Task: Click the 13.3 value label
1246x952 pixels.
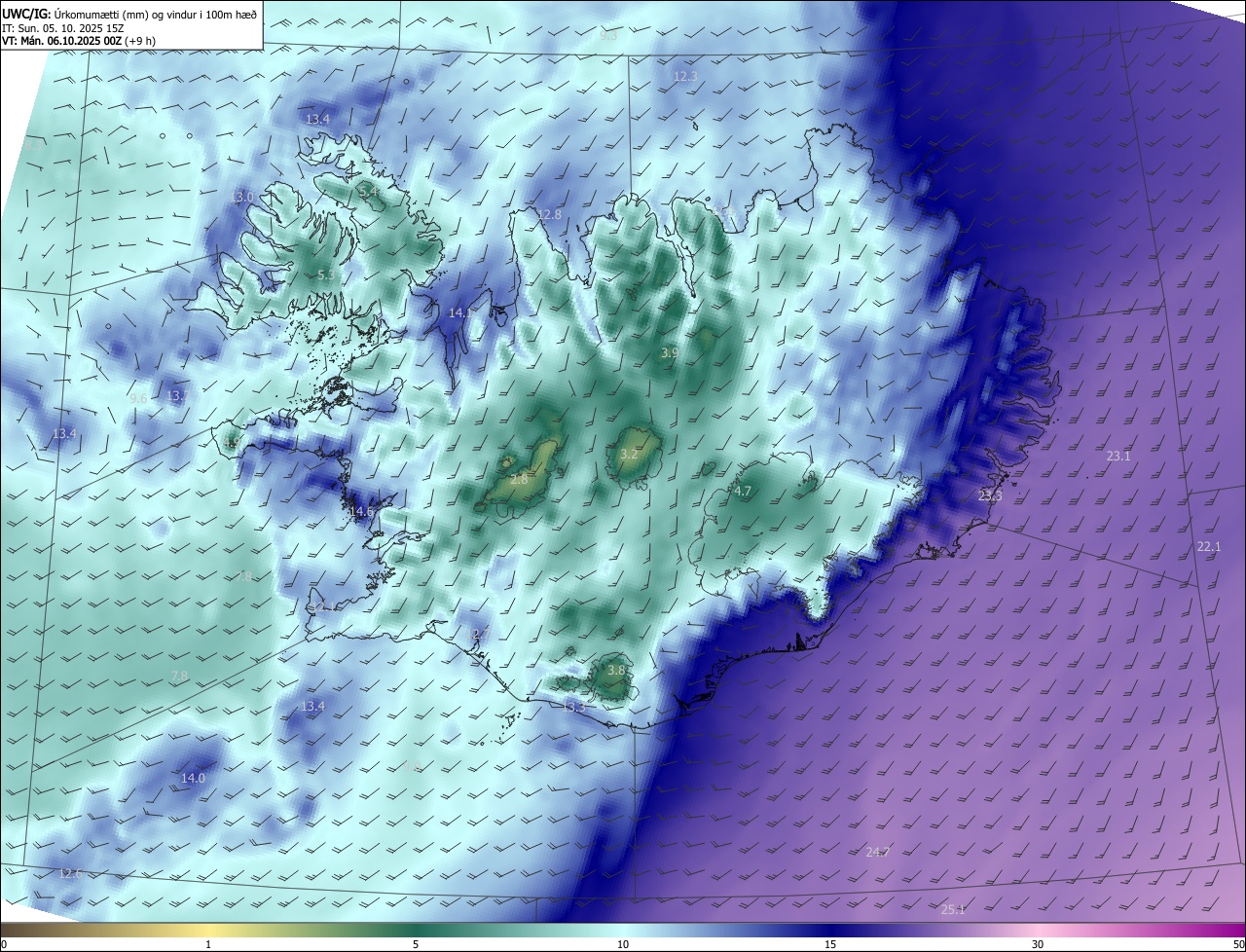Action: [x=572, y=706]
